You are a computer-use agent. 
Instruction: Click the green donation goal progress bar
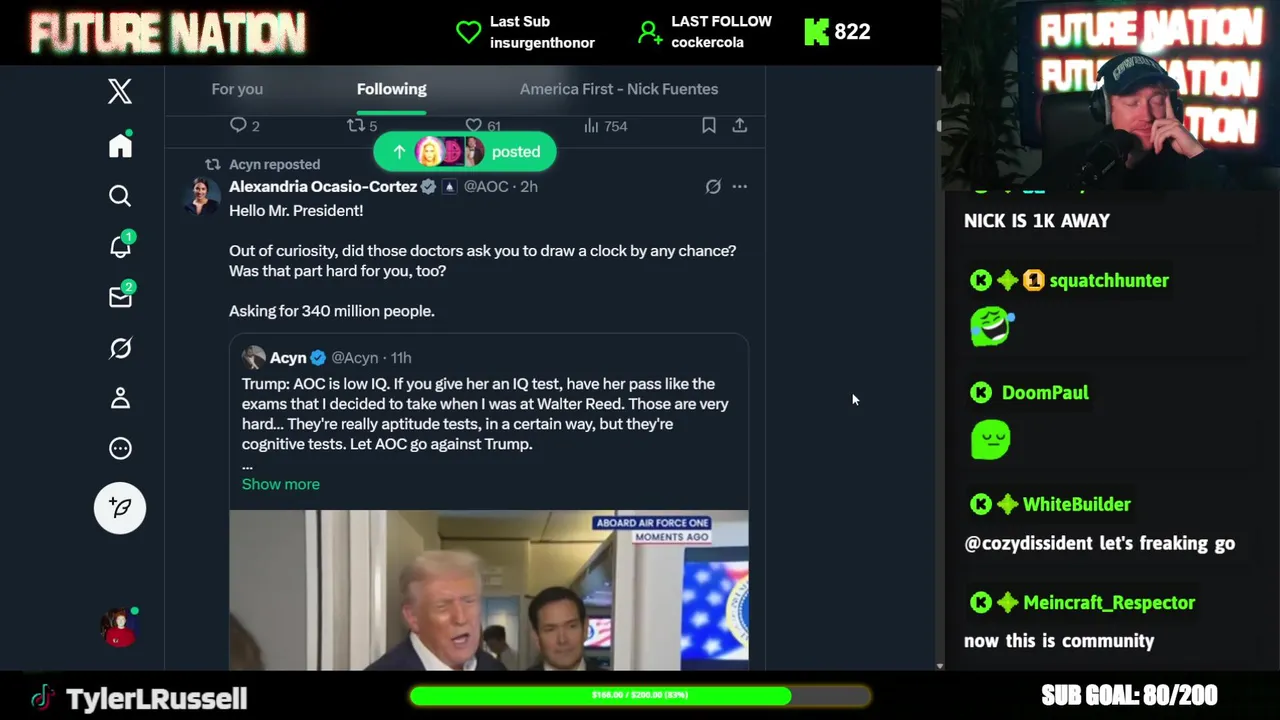pos(640,695)
